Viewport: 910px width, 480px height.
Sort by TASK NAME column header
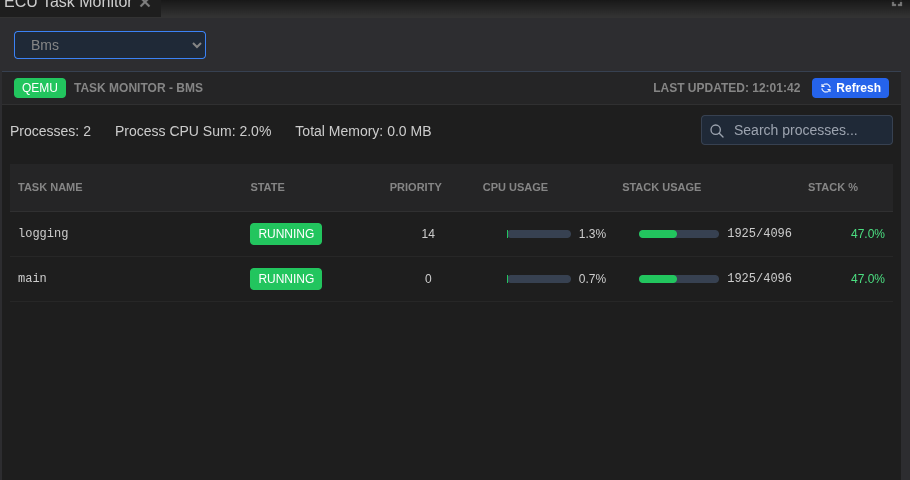pyautogui.click(x=50, y=187)
